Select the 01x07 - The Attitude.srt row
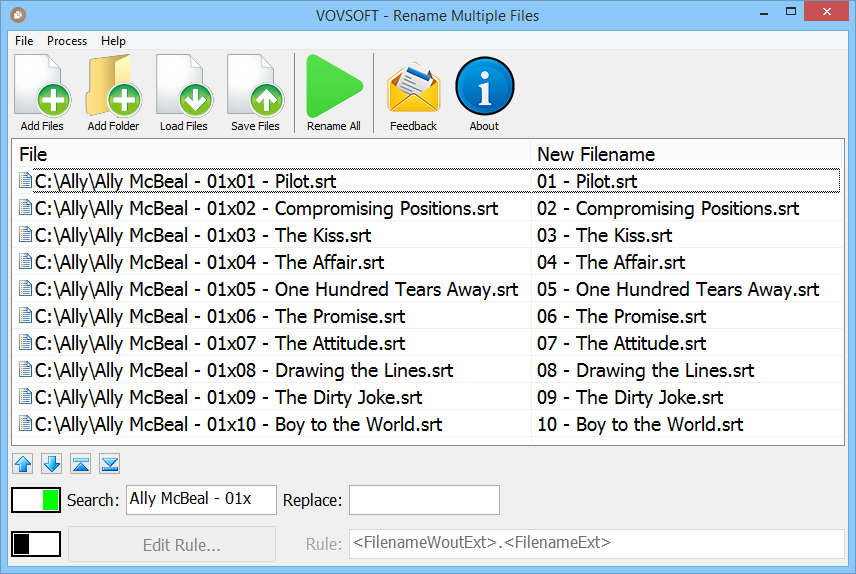This screenshot has height=574, width=856. tap(426, 343)
